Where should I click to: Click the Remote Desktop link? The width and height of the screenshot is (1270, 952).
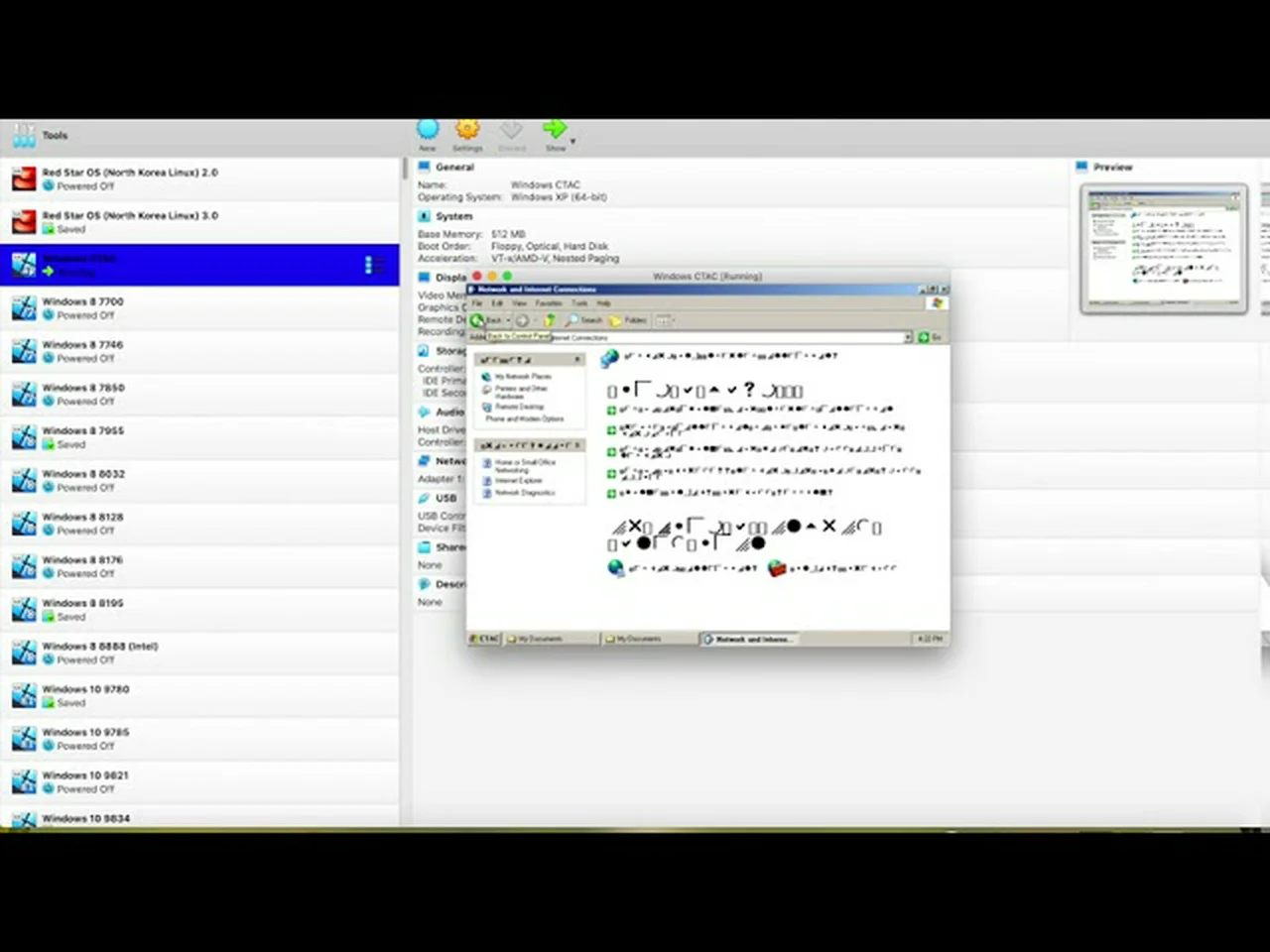coord(519,407)
